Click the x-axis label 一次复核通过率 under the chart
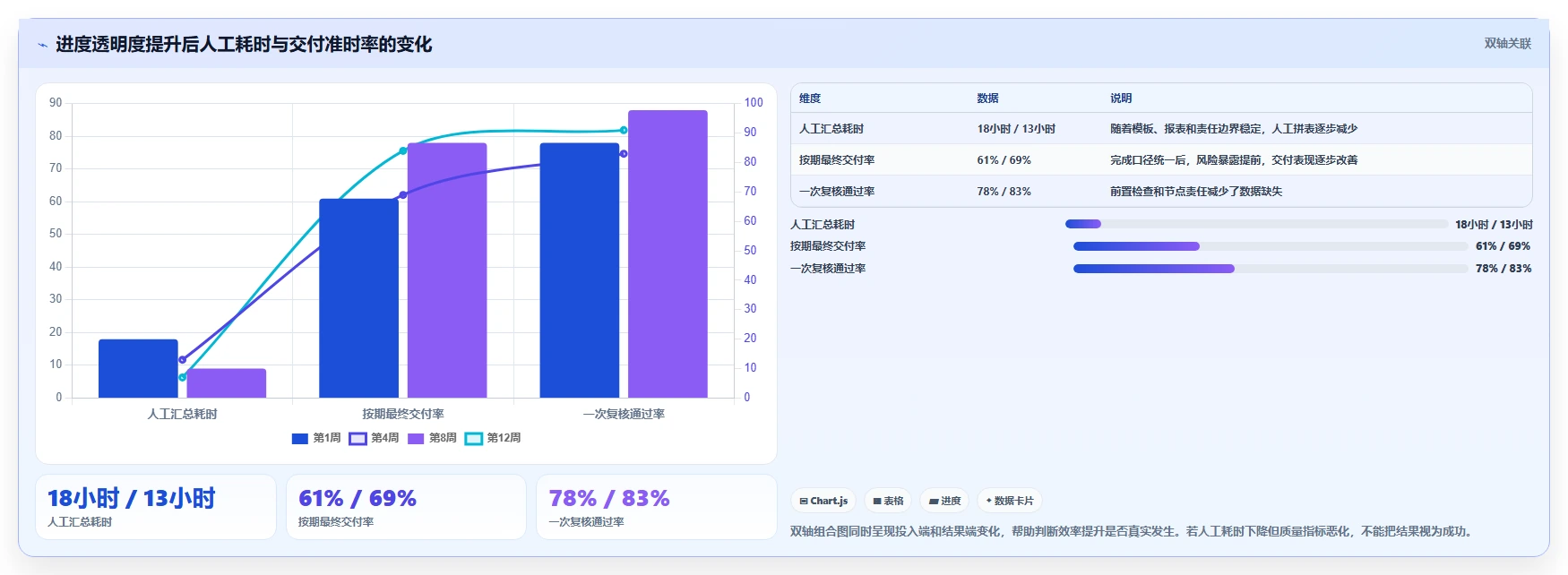 [624, 414]
